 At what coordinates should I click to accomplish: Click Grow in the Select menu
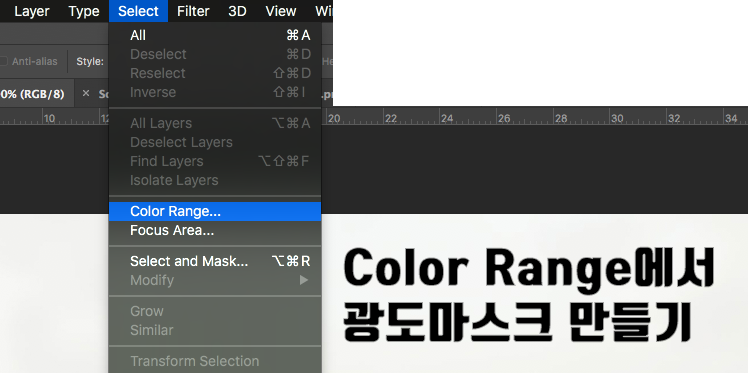coord(215,311)
